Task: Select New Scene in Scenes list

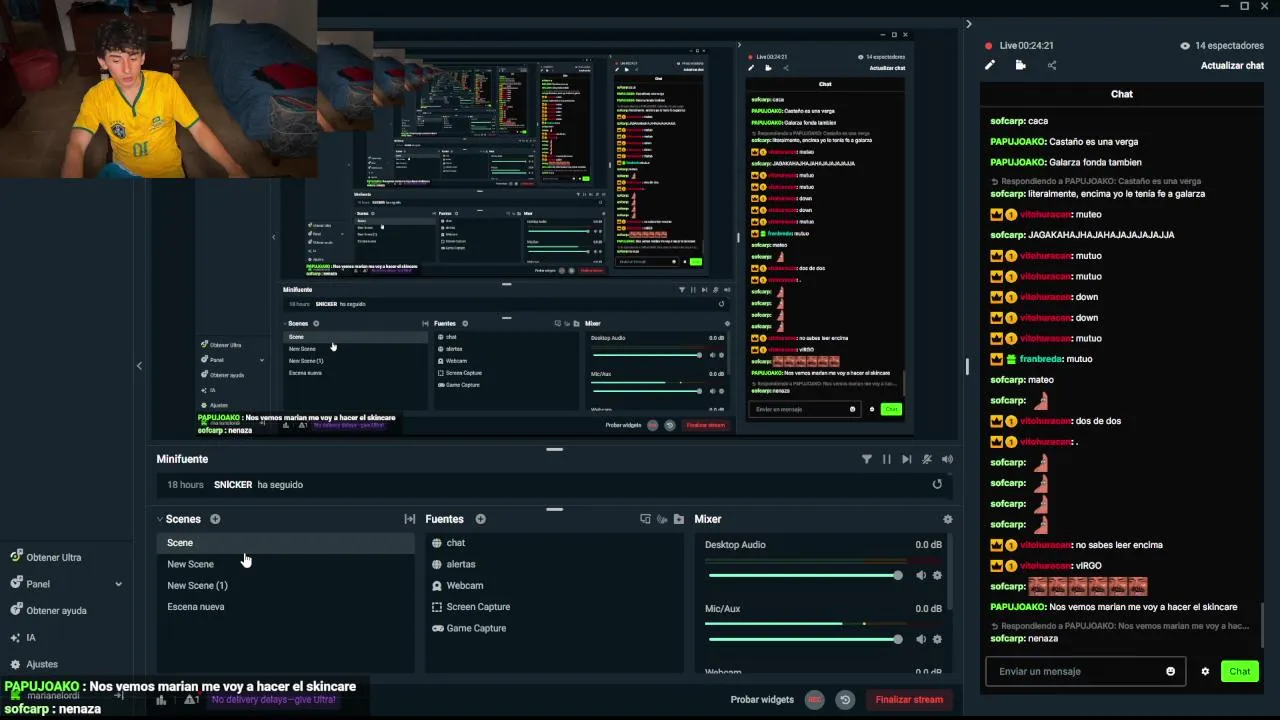Action: [x=285, y=564]
